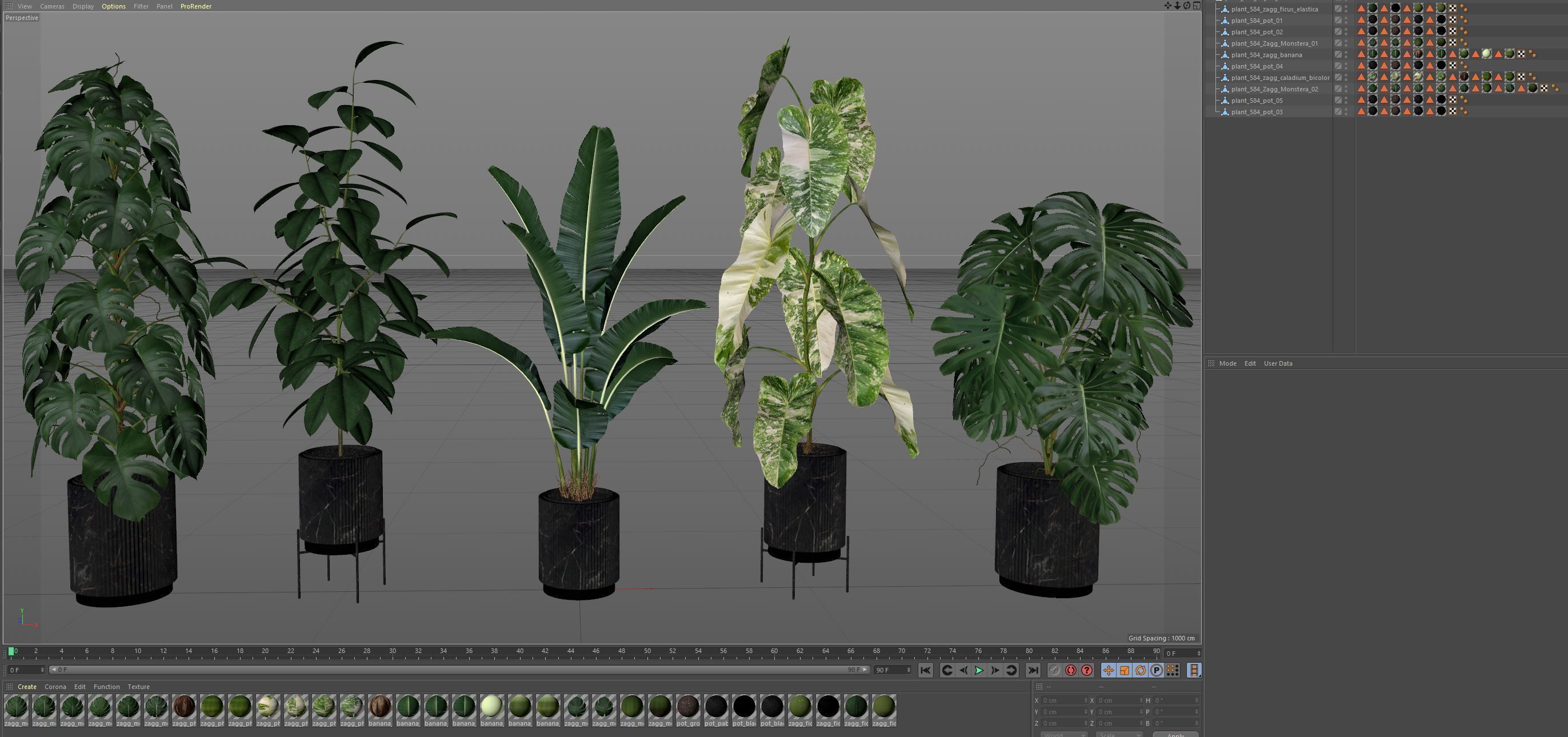
Task: Click the end frame 90 F field
Action: click(889, 670)
